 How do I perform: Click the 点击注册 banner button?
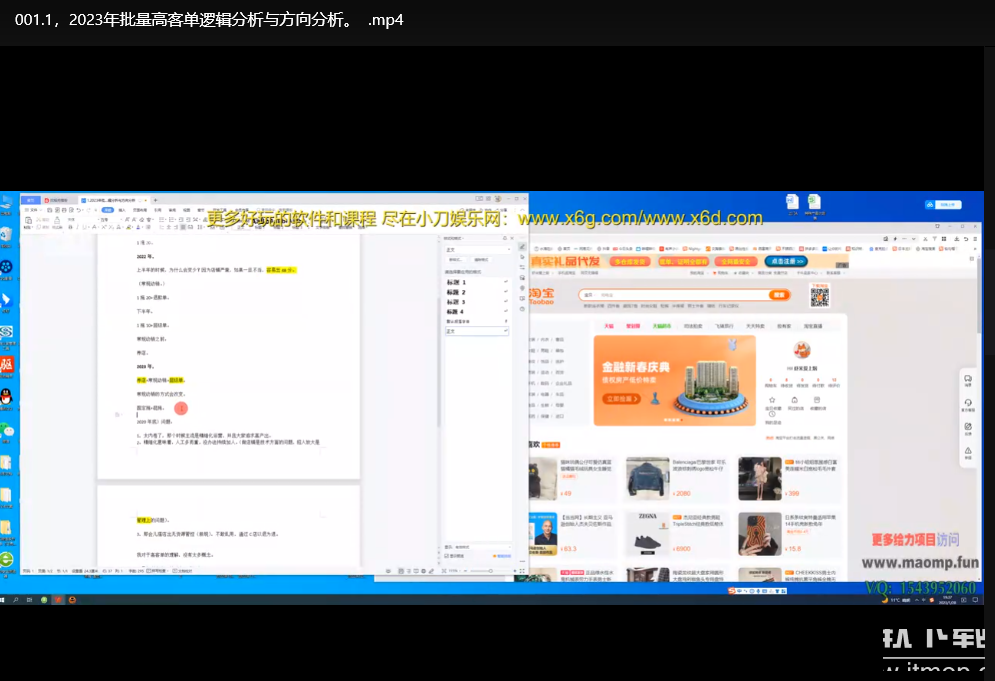786,261
